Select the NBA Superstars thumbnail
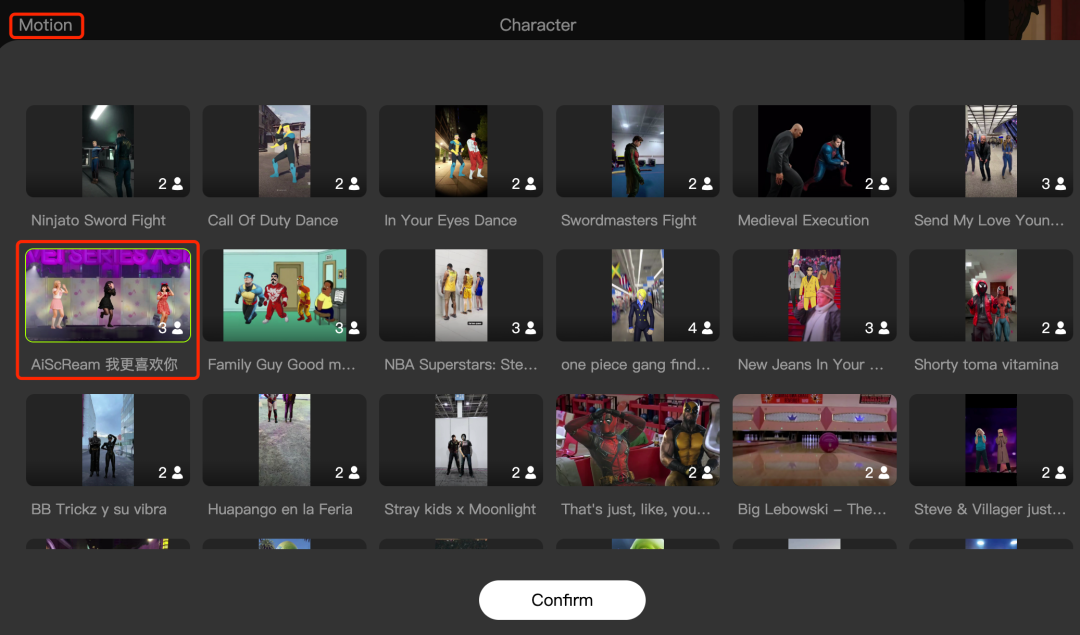 (x=461, y=295)
